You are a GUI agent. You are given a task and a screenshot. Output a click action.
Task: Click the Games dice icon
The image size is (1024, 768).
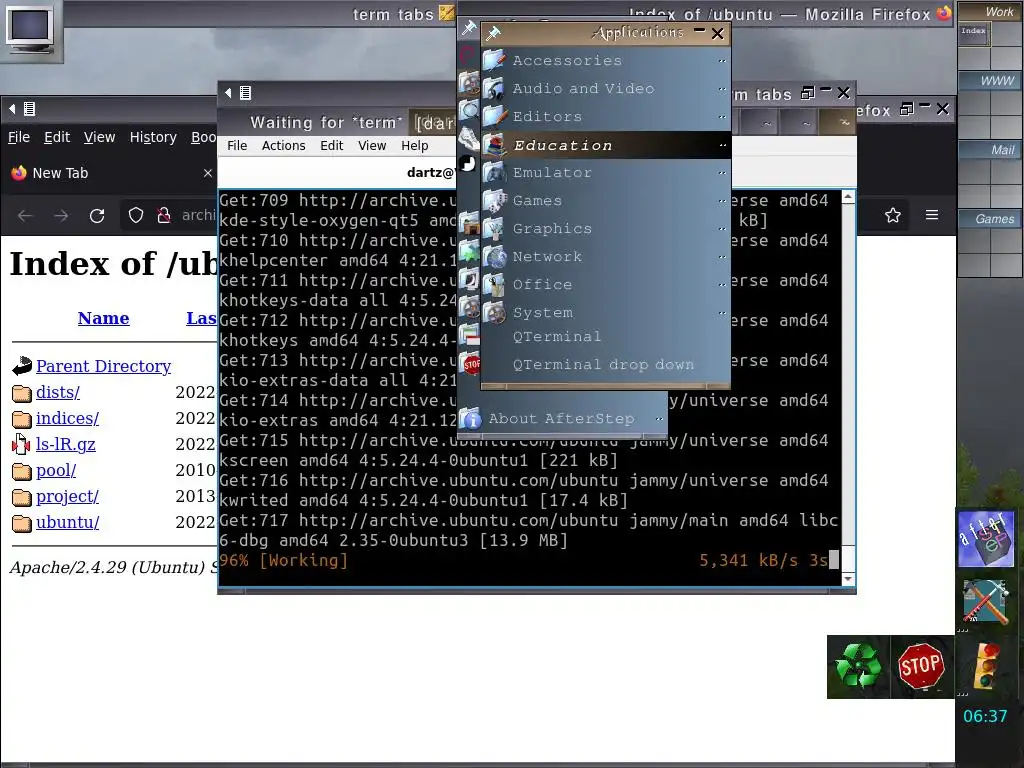[494, 200]
